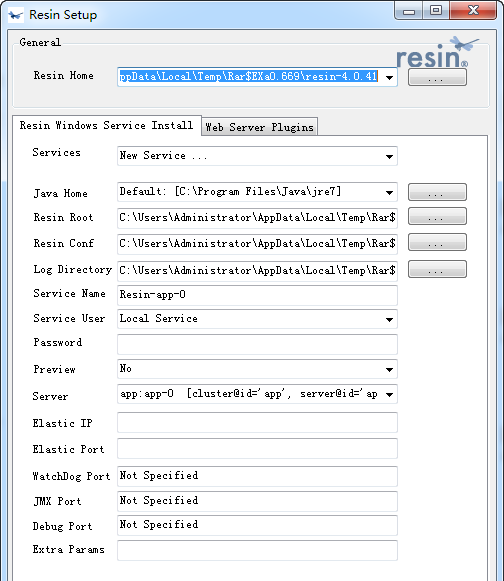Select Resin Windows Service Install tab
This screenshot has height=581, width=504.
click(x=107, y=125)
